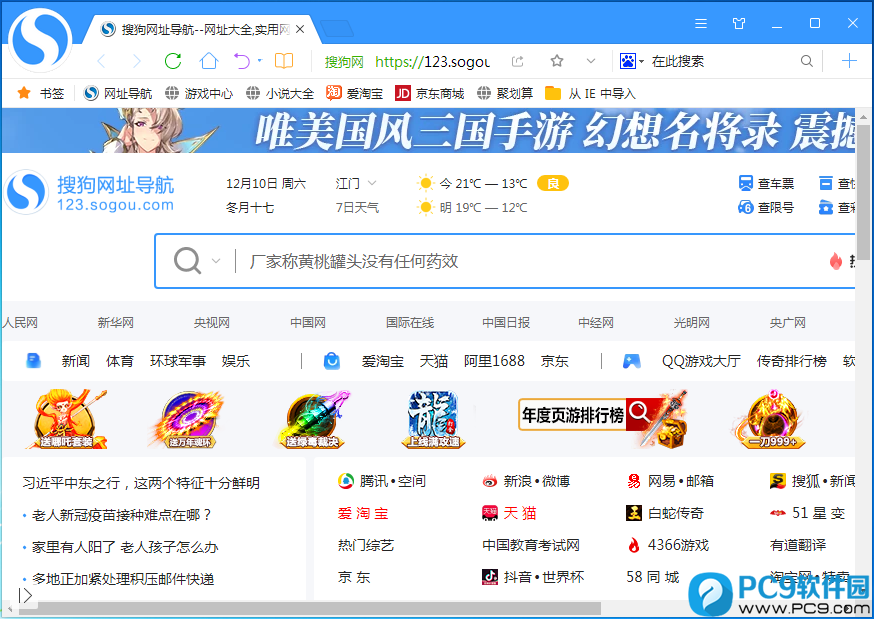
Task: Open 新华网 link
Action: pos(115,323)
